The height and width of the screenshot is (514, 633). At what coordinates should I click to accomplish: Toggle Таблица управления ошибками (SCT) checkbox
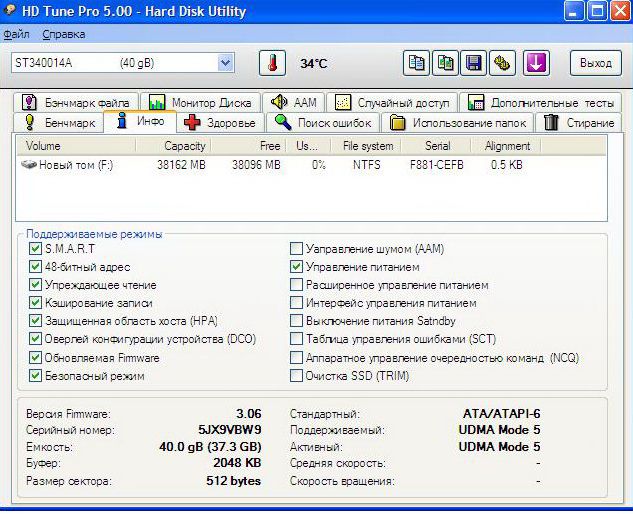(x=296, y=339)
